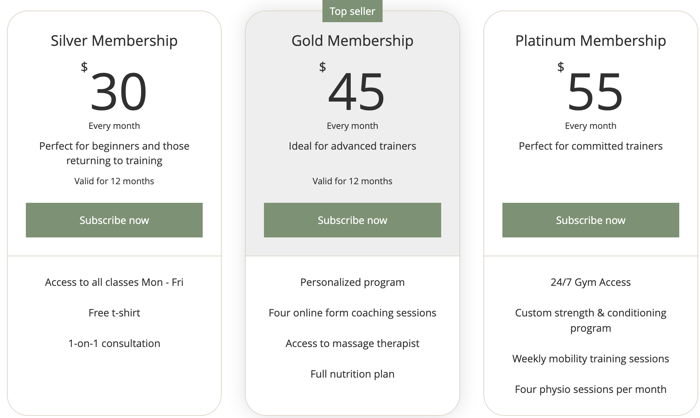This screenshot has height=418, width=700.
Task: Click 'Access to all classes Mon - Fri'
Action: click(114, 282)
